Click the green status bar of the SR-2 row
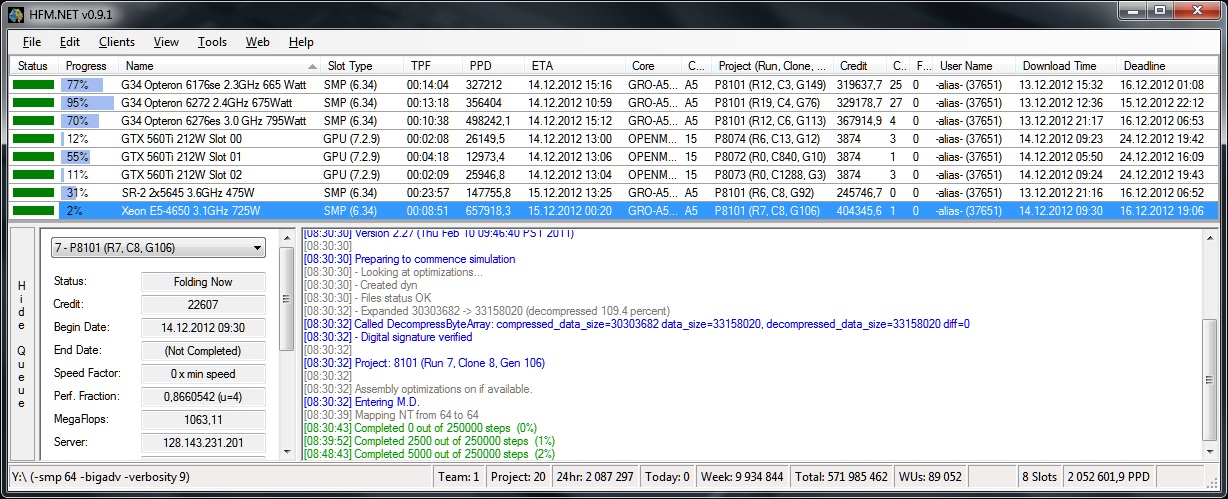The image size is (1228, 499). 34,192
